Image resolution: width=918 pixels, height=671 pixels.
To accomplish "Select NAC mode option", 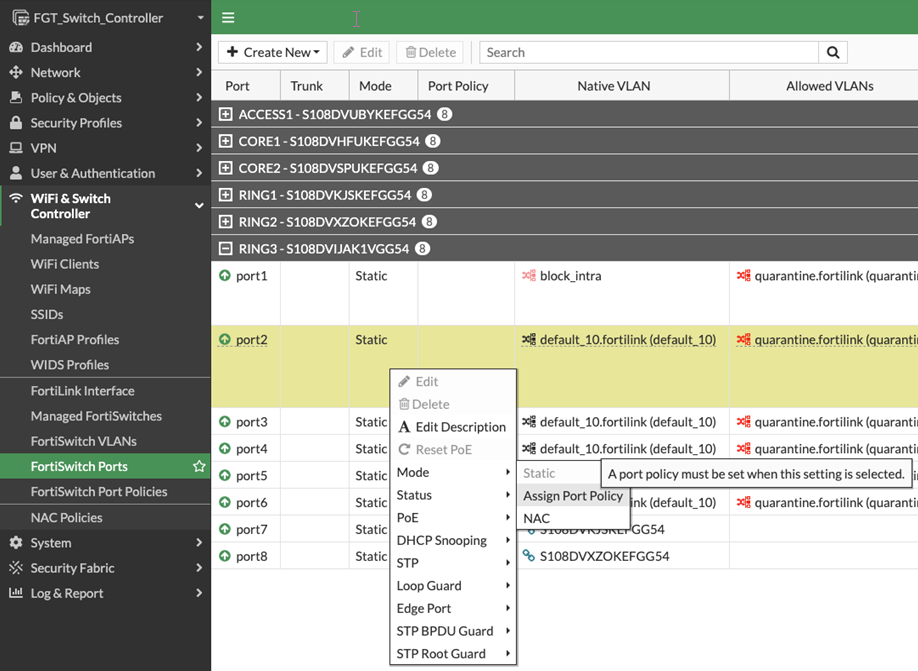I will (573, 519).
